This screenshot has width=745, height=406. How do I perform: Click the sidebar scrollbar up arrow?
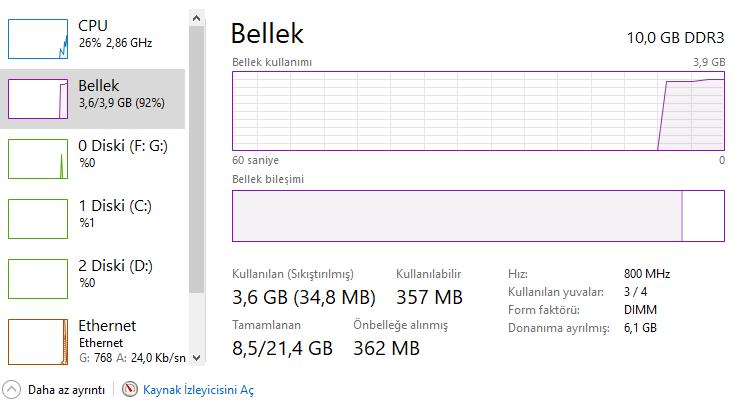[x=196, y=19]
